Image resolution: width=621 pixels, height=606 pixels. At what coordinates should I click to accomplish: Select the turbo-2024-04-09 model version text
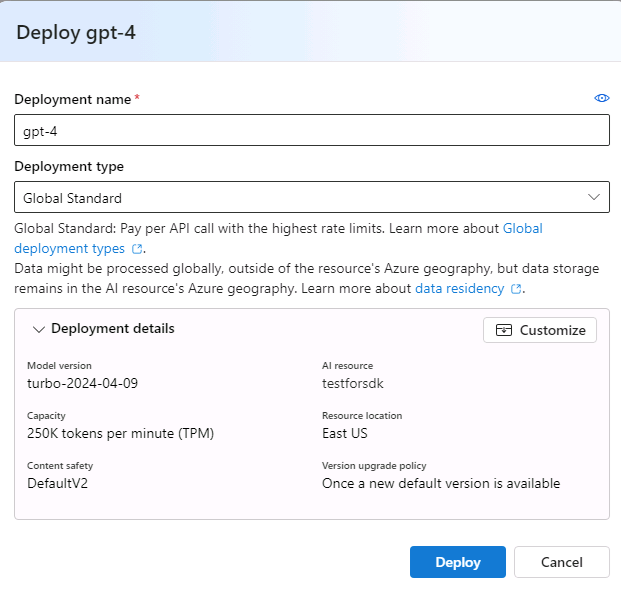pyautogui.click(x=82, y=383)
